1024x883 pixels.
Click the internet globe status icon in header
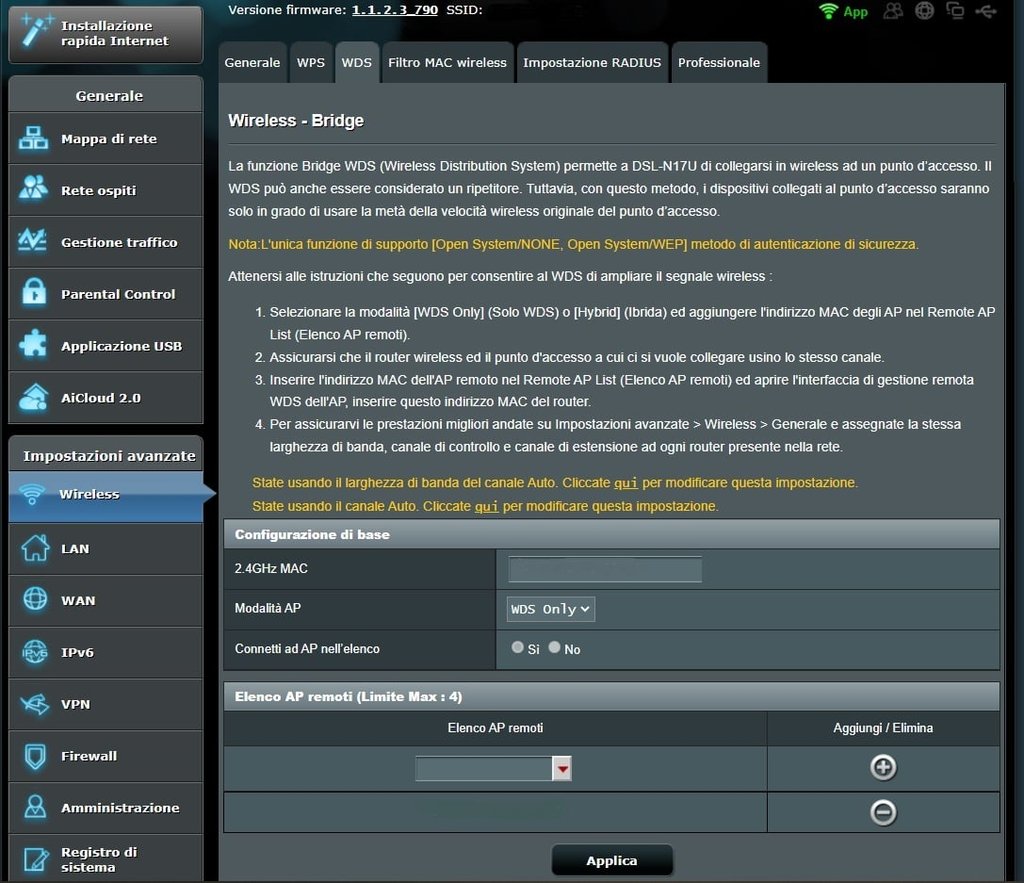point(924,11)
